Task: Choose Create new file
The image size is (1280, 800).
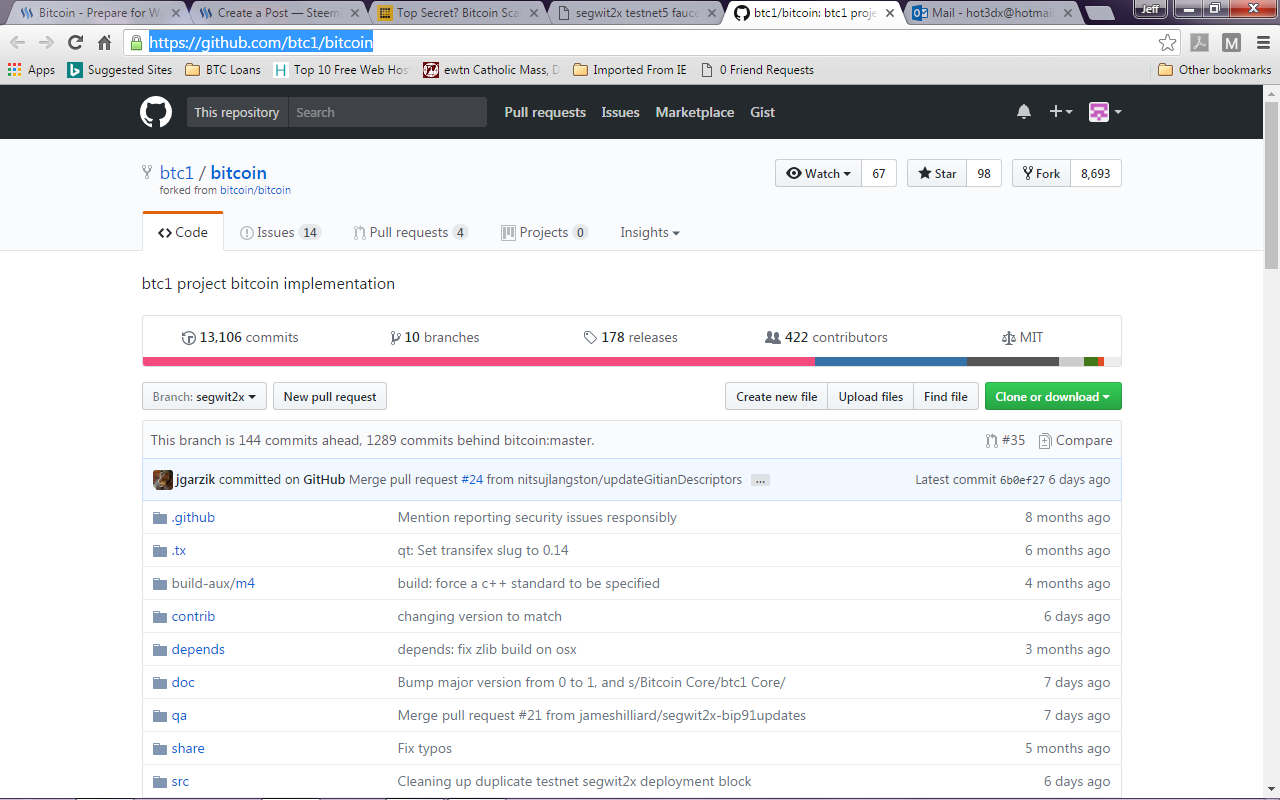Action: (777, 397)
